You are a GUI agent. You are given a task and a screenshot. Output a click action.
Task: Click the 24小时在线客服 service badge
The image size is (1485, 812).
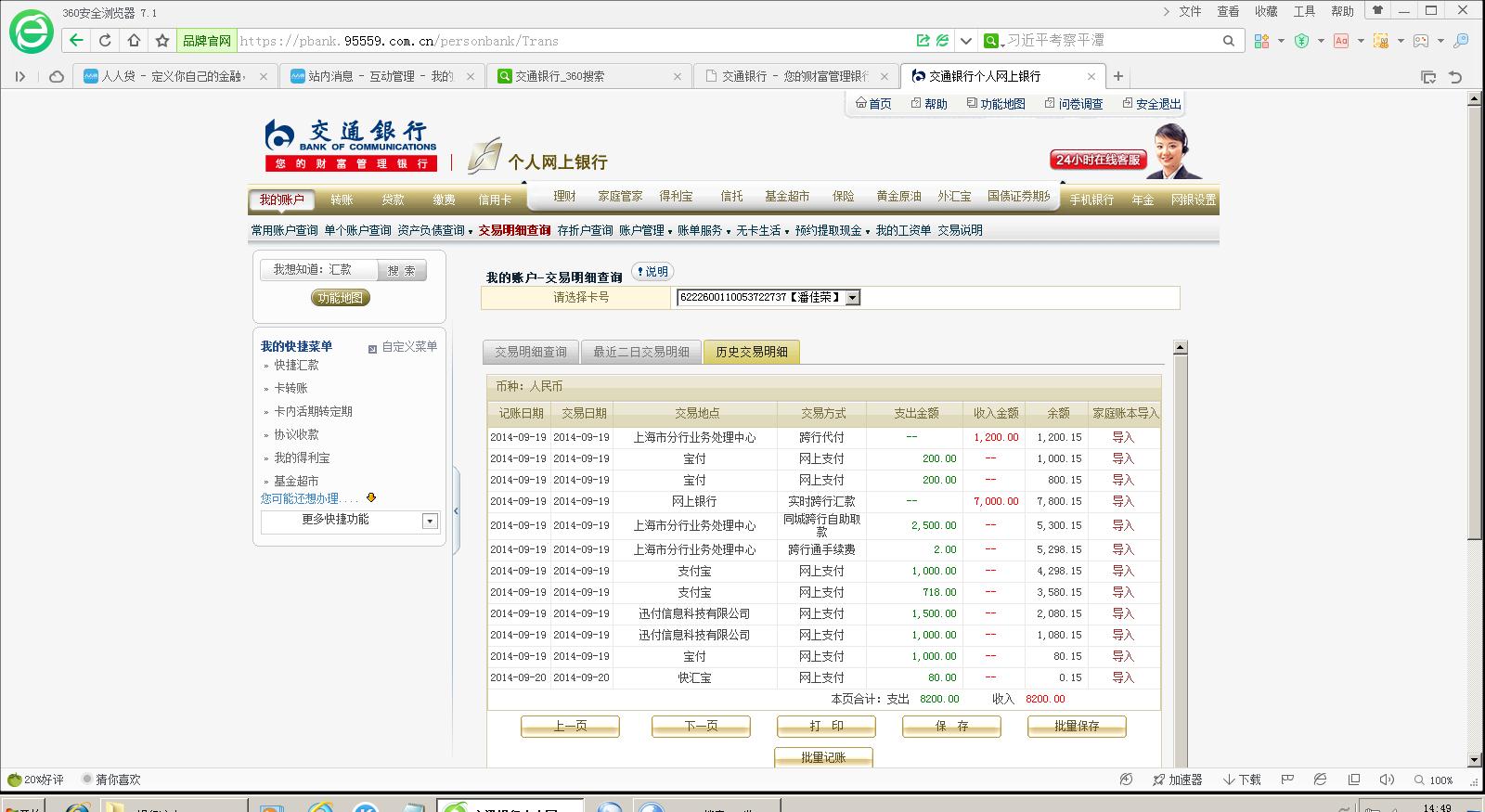tap(1097, 160)
